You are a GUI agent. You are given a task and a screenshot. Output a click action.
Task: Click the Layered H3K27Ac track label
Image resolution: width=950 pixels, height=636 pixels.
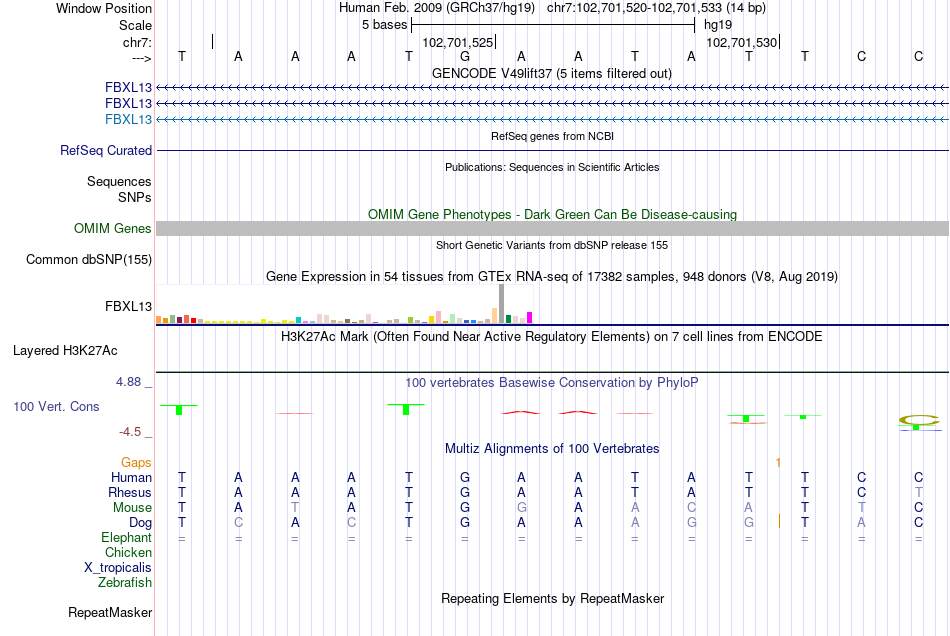point(65,351)
